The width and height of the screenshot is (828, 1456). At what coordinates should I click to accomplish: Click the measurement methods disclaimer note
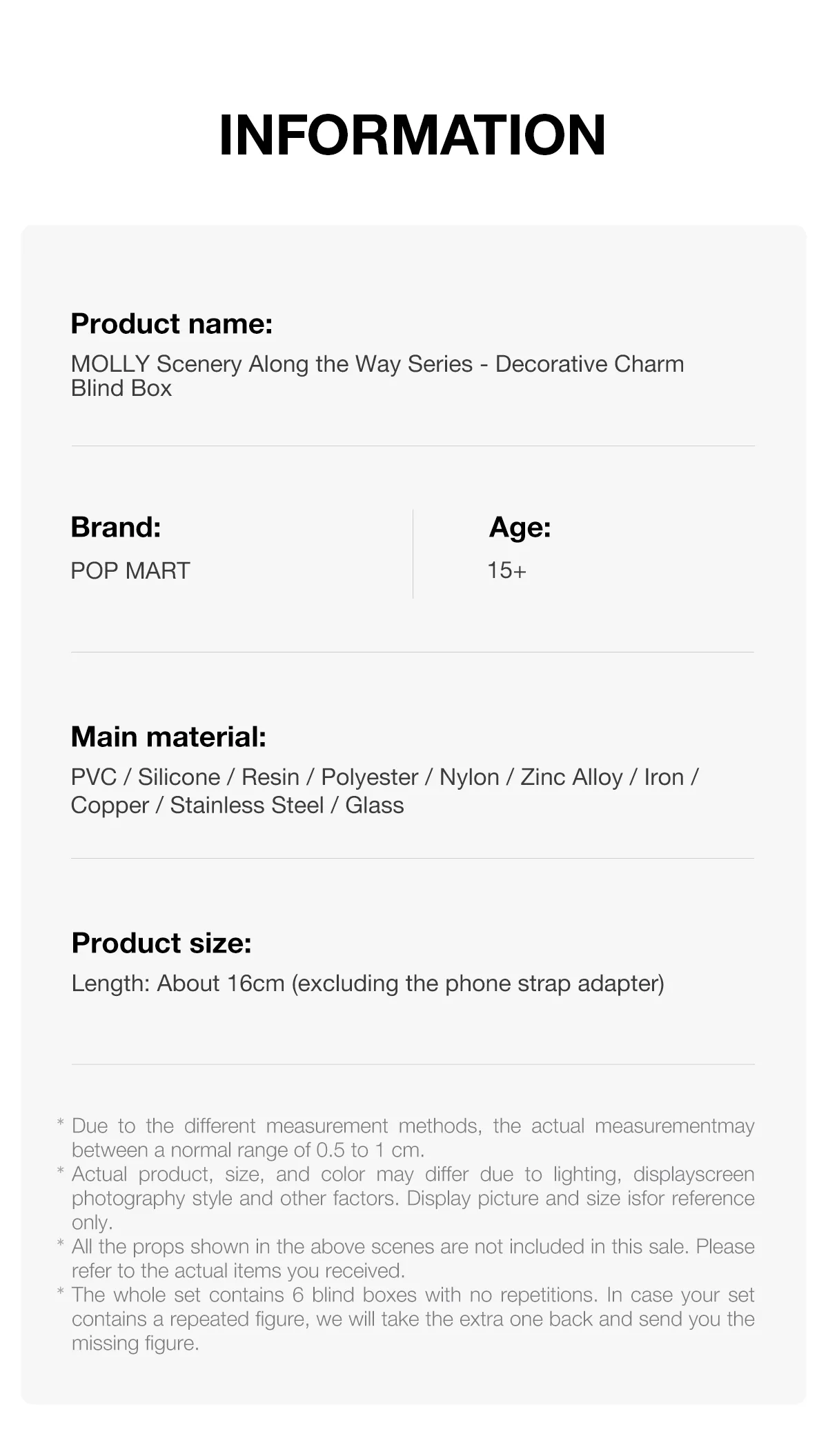(413, 1126)
